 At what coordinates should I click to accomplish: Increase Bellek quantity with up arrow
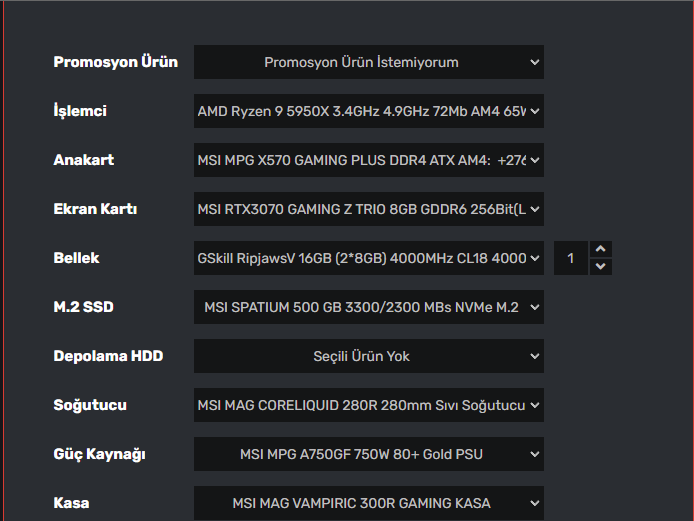[600, 249]
